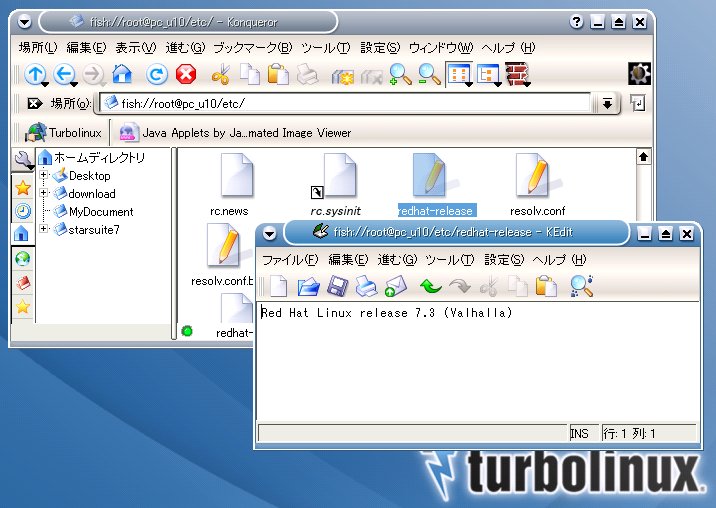Open Java Applets bookmark in bookmark bar

[x=235, y=133]
